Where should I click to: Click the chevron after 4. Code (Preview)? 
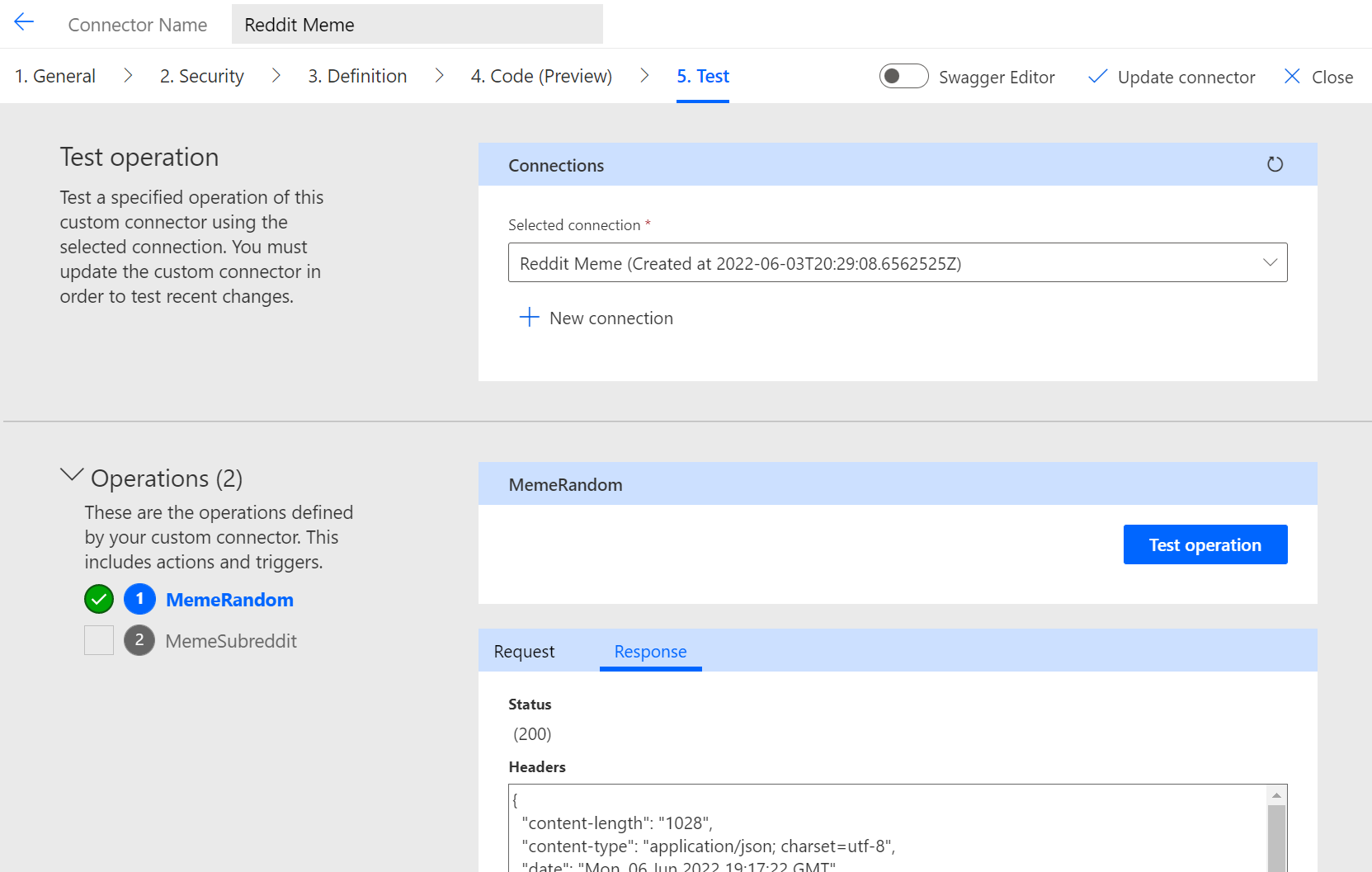[x=644, y=76]
